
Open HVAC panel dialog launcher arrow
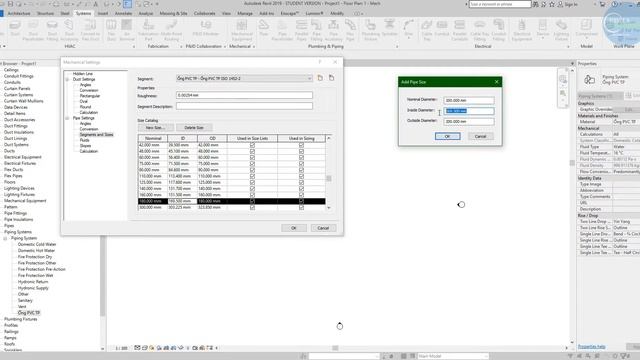click(x=134, y=47)
